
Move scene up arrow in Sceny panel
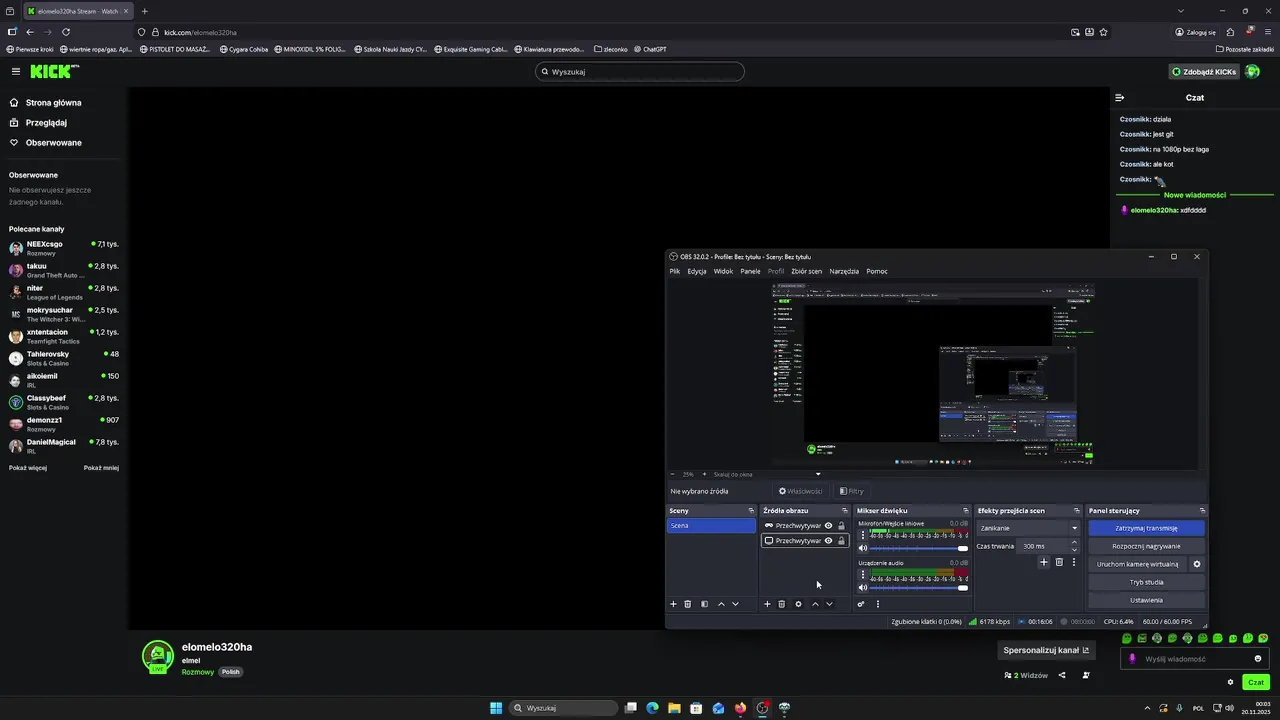tap(721, 604)
